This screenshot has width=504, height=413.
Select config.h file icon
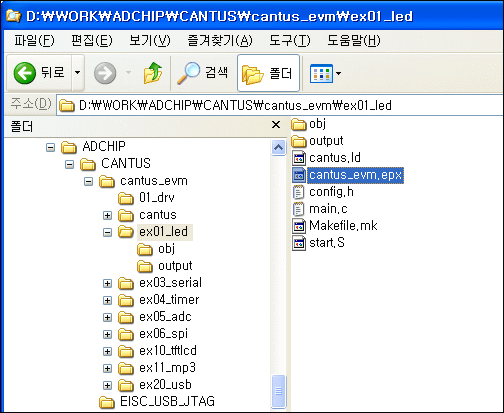(x=299, y=192)
